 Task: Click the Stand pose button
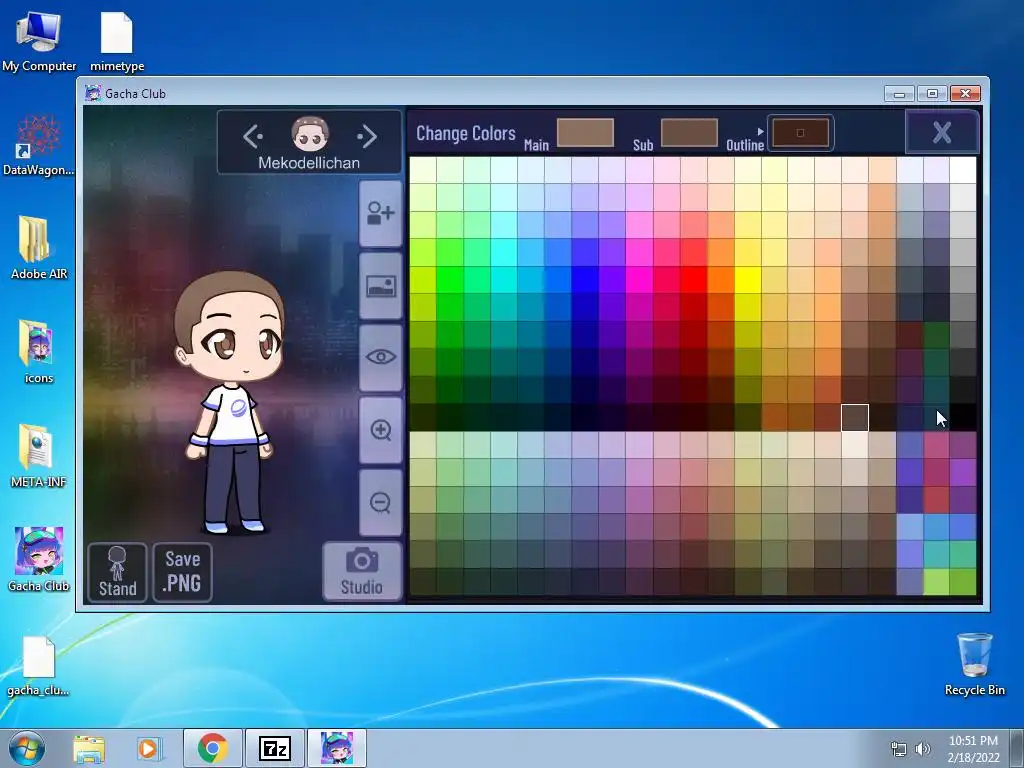pos(118,572)
